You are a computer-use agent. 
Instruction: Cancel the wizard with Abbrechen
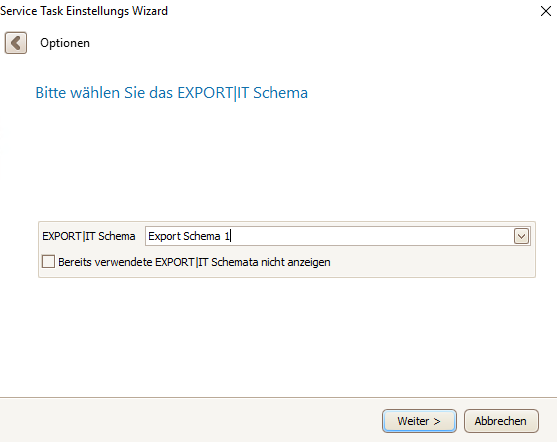tap(501, 421)
